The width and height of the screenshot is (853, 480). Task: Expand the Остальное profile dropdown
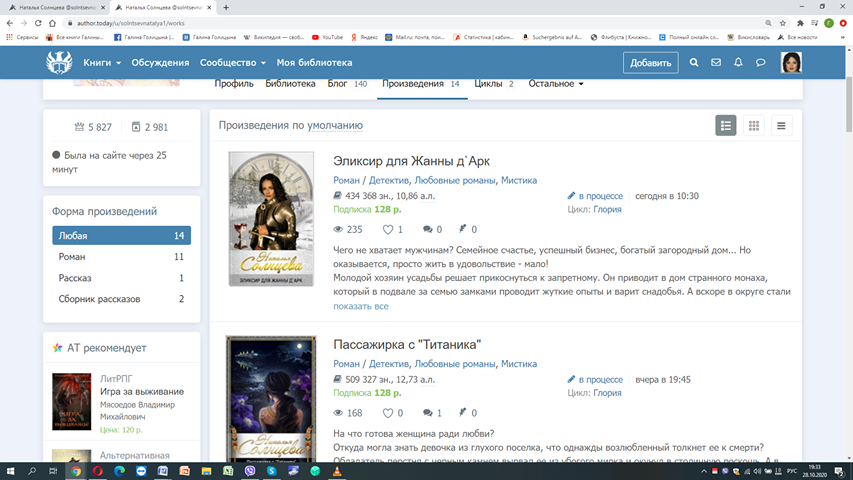[x=555, y=84]
